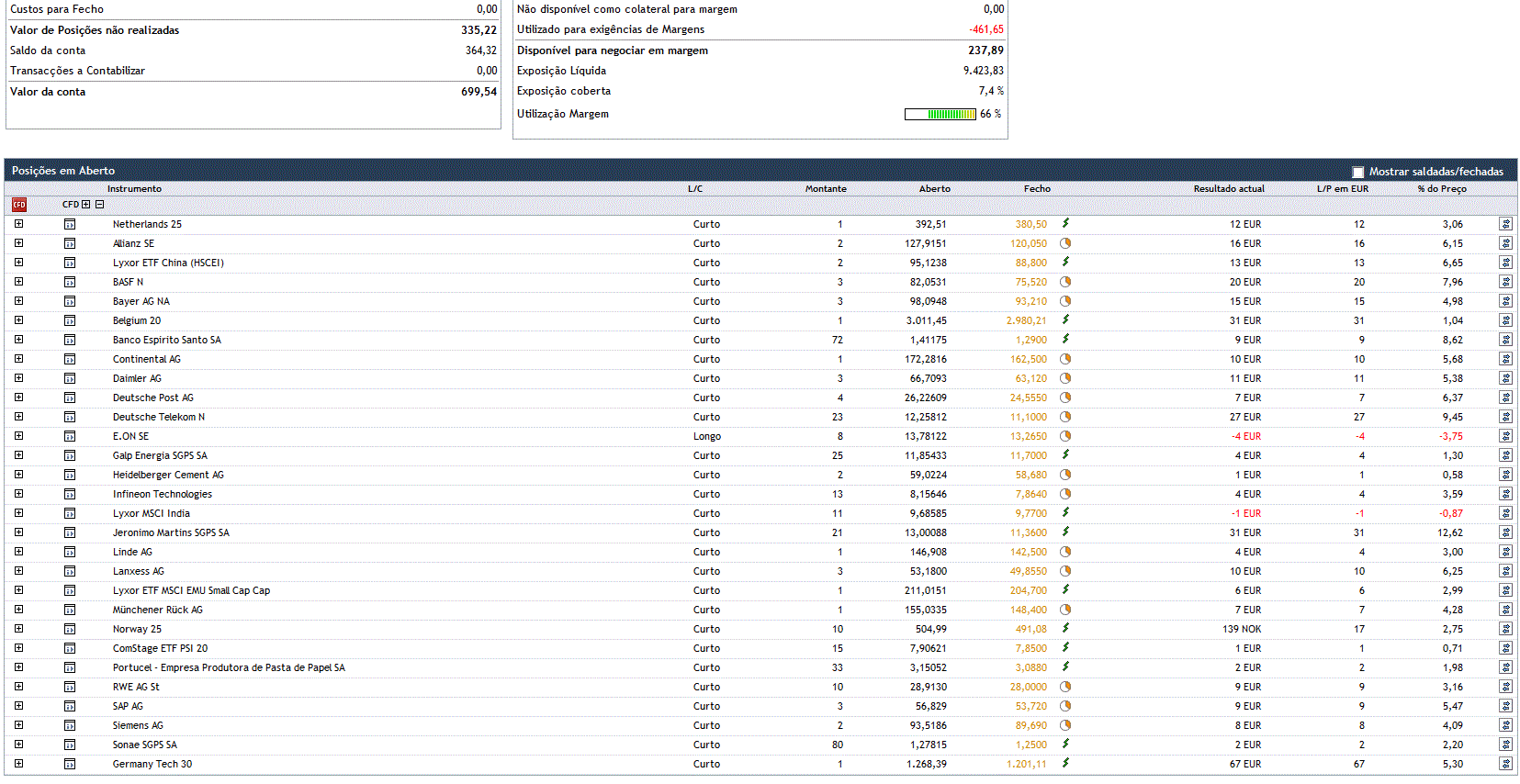This screenshot has width=1520, height=784.
Task: Click the clock status icon for BASF N
Action: pyautogui.click(x=1065, y=282)
